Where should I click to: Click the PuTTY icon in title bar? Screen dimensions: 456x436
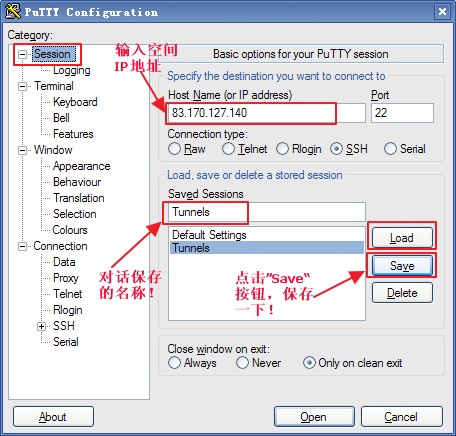(x=13, y=11)
